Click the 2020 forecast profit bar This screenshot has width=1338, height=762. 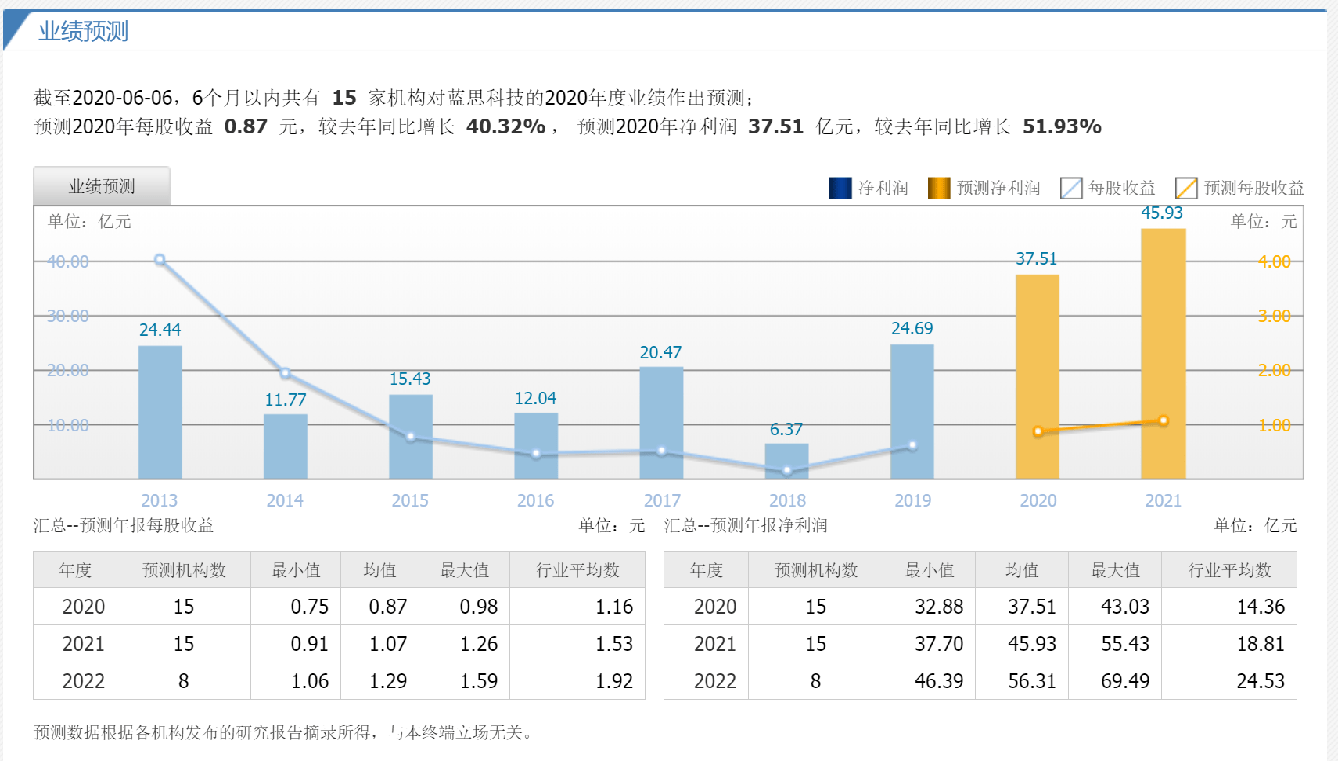1037,376
